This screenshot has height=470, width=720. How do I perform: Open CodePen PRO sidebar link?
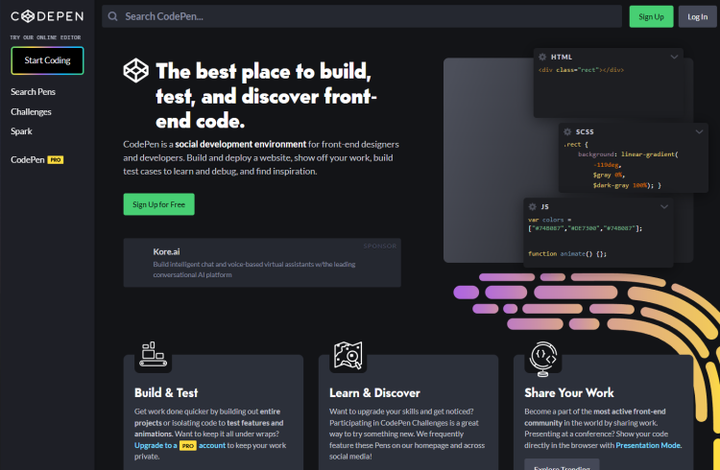(x=37, y=160)
